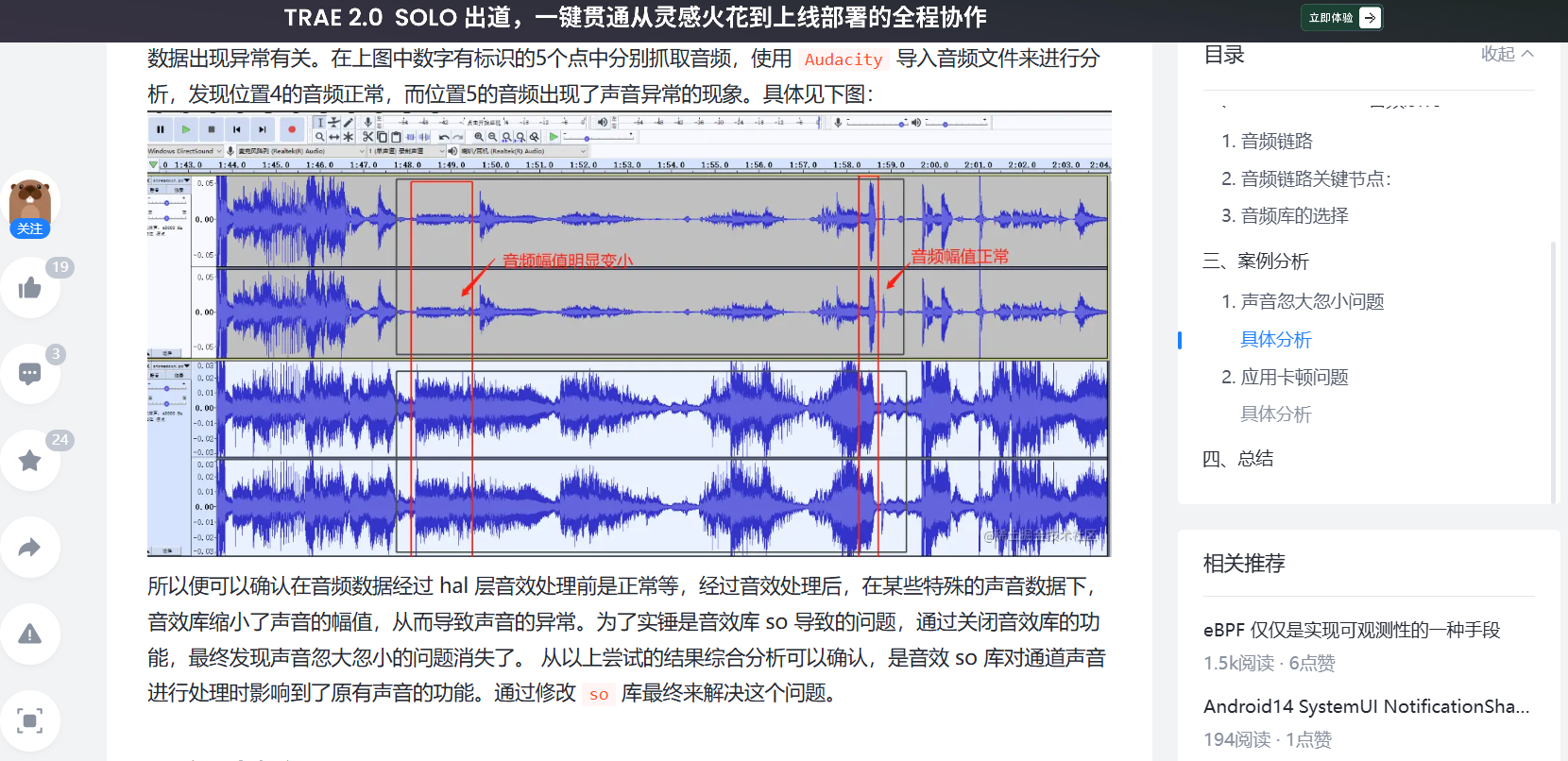
Task: Like the article with thumbs-up icon
Action: (30, 288)
